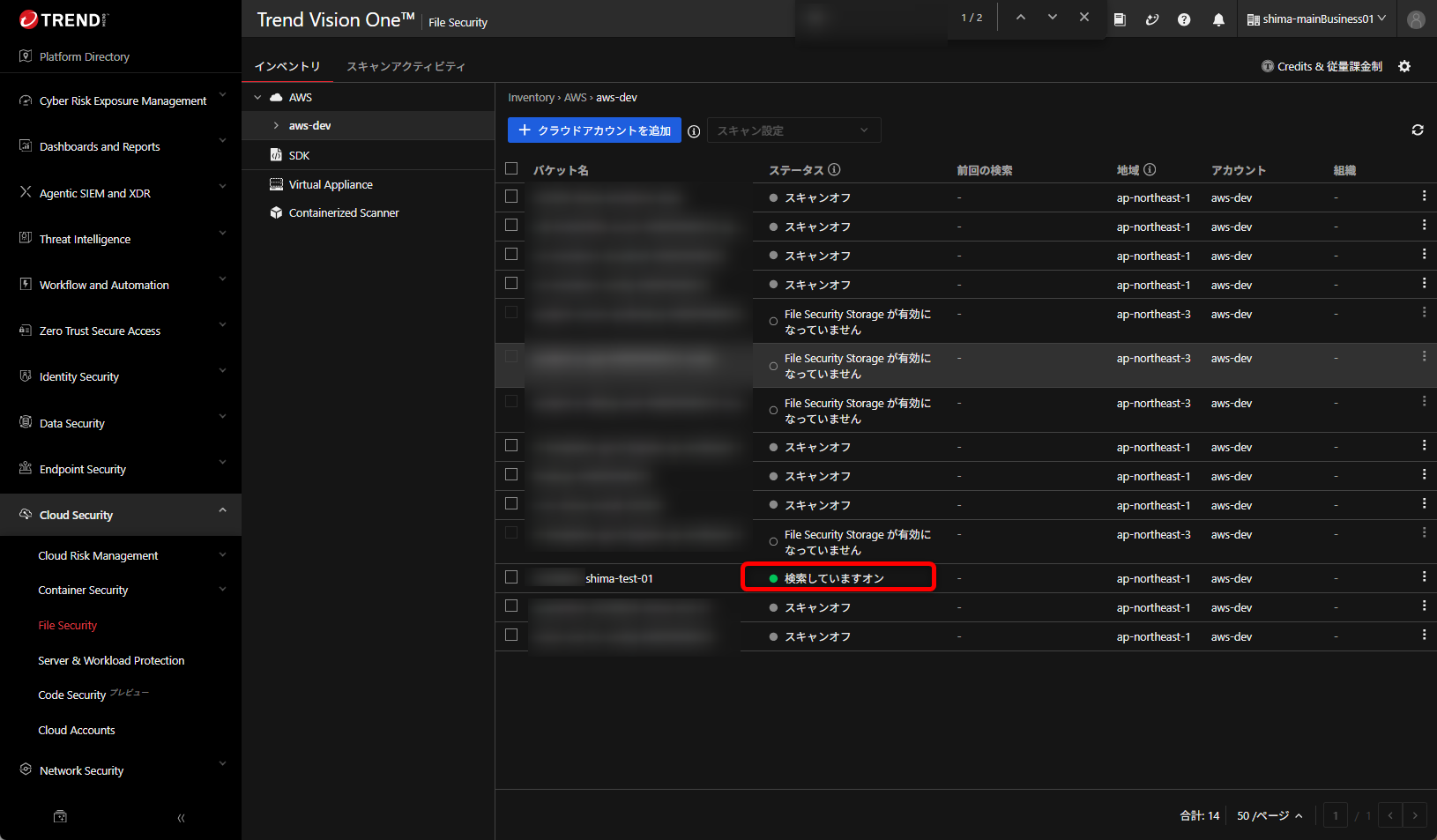Open shima-mainBusiness01 account dropdown
1437x840 pixels.
(x=1316, y=19)
